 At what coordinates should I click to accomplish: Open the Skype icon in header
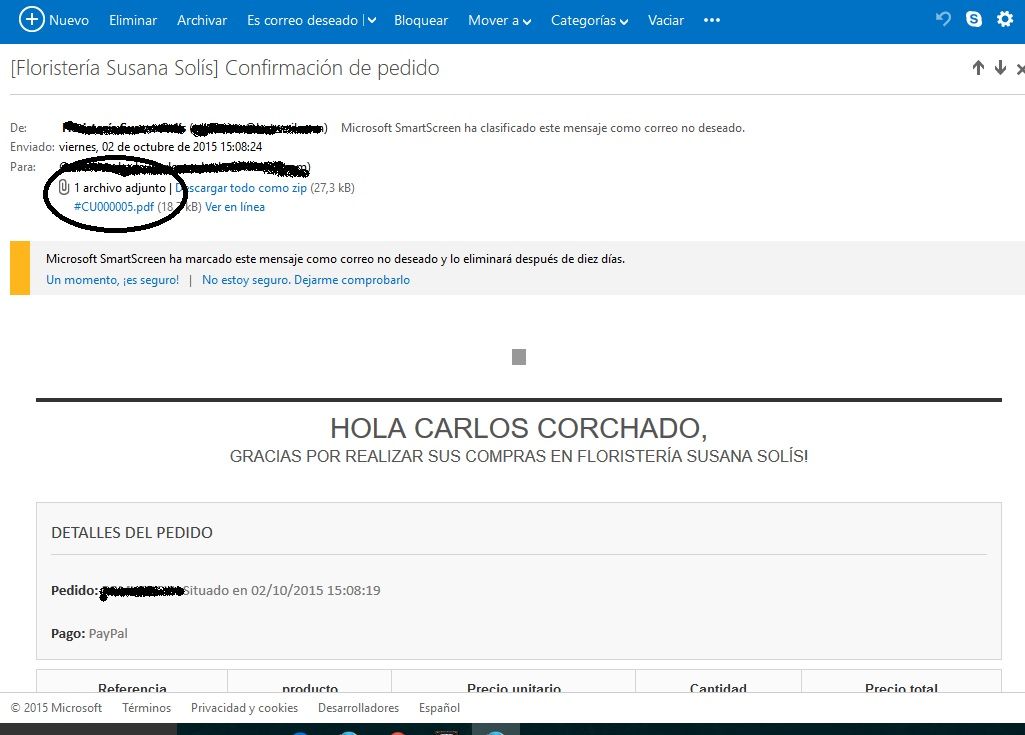[x=974, y=19]
